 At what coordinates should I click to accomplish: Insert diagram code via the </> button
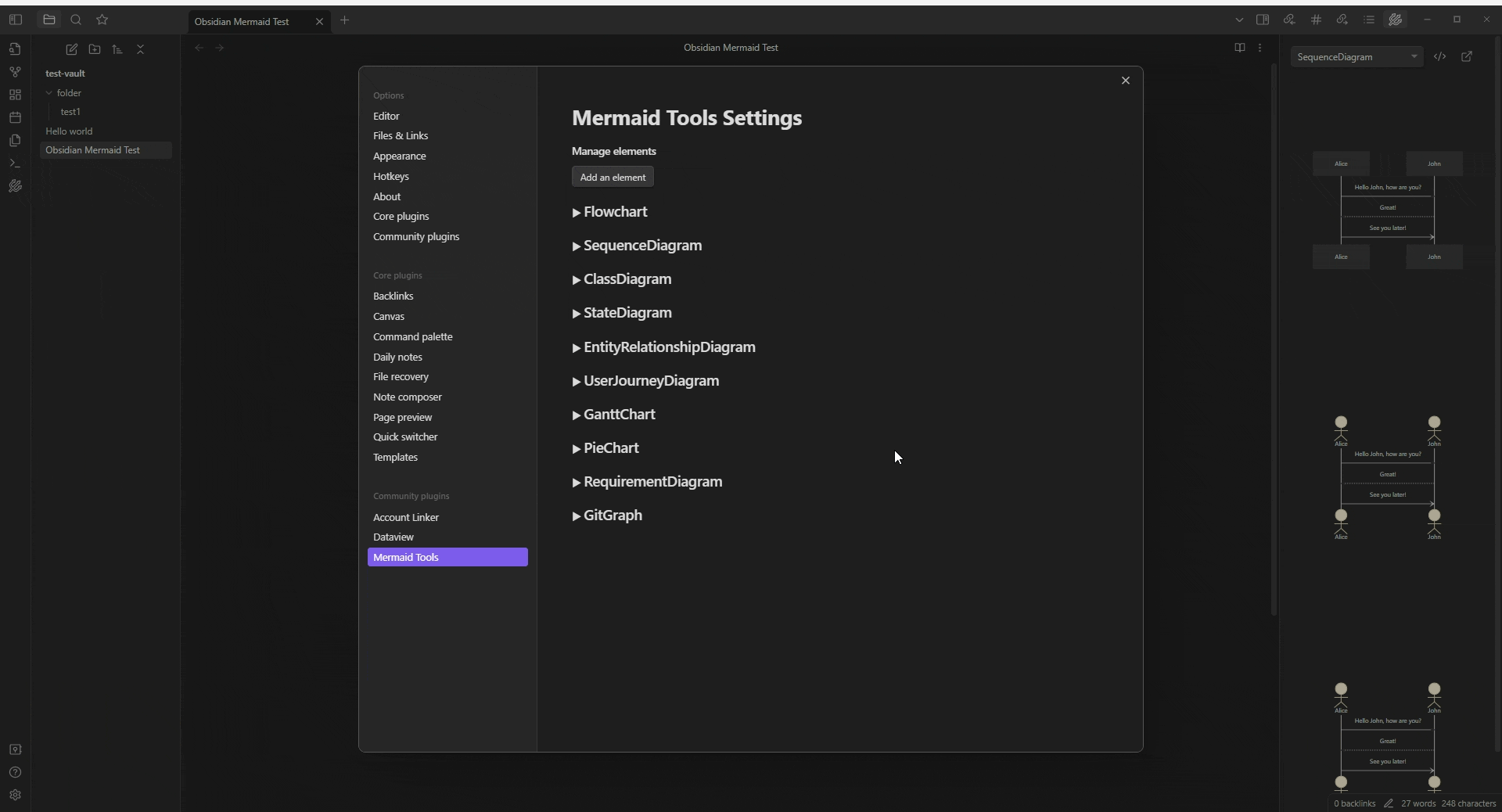[1441, 56]
